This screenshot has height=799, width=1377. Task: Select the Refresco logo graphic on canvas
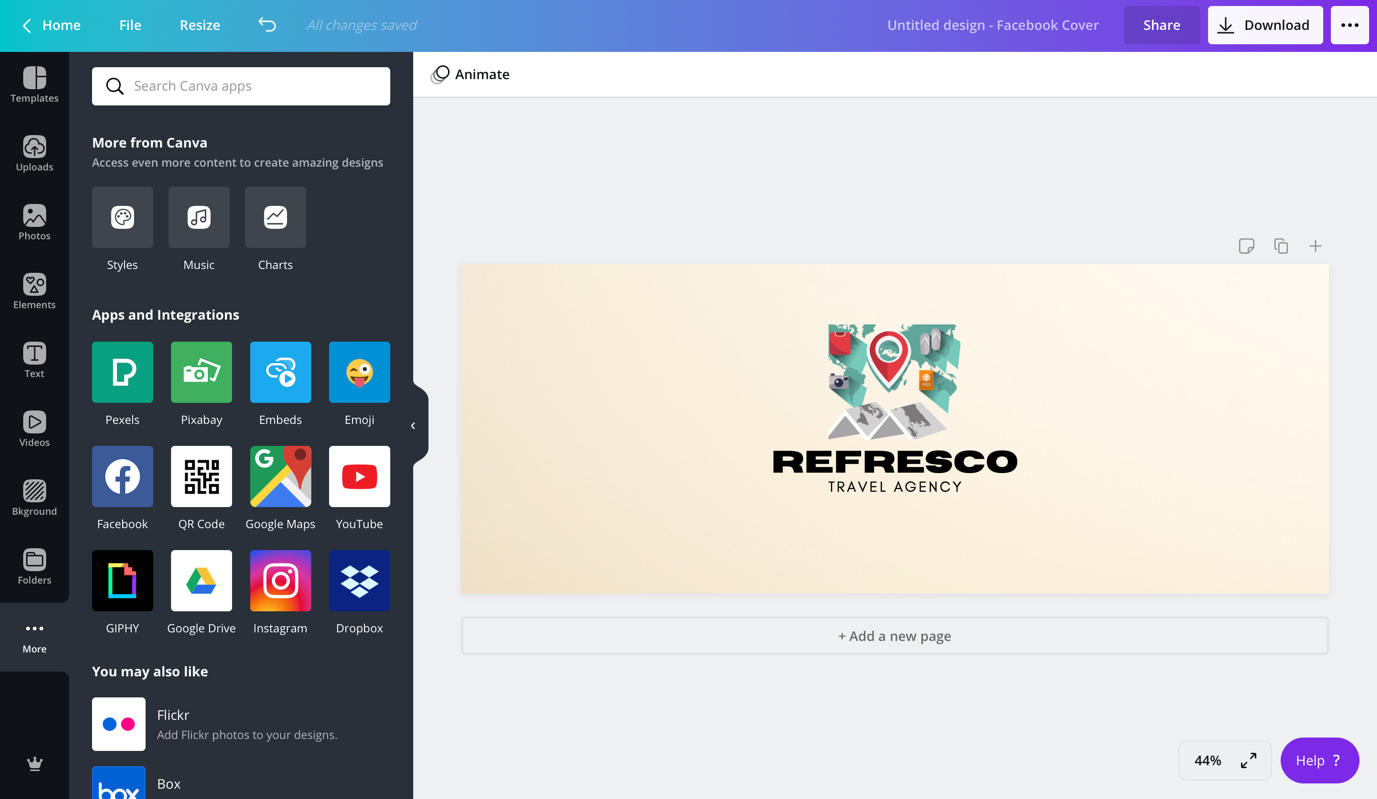tap(894, 382)
